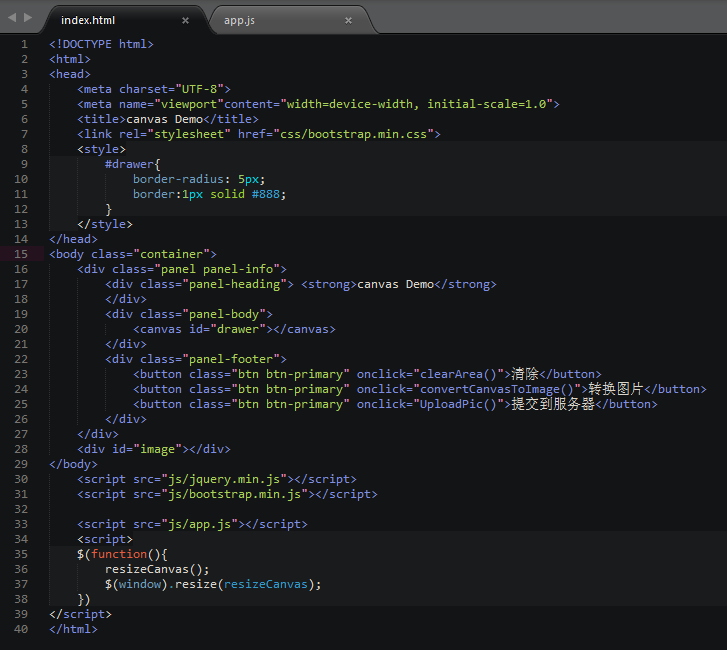
Task: Click body class="container" line
Action: tap(133, 254)
